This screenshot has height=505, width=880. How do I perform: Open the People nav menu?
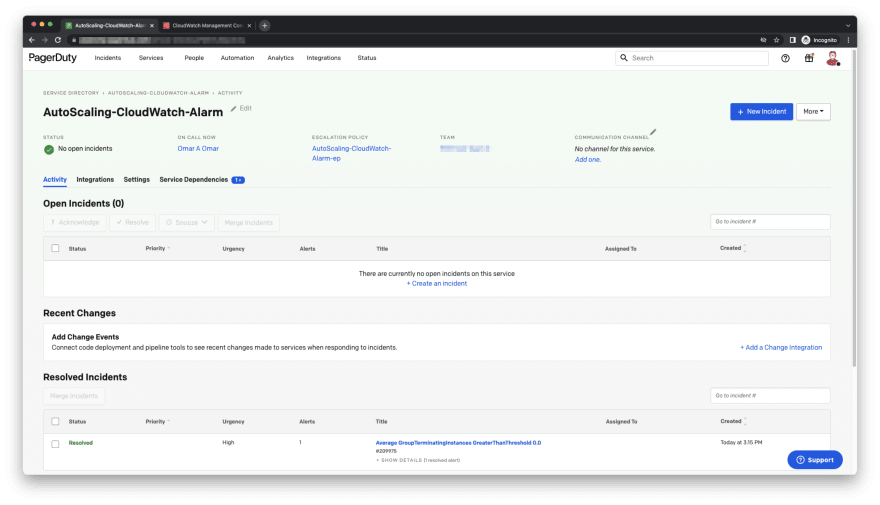[194, 58]
